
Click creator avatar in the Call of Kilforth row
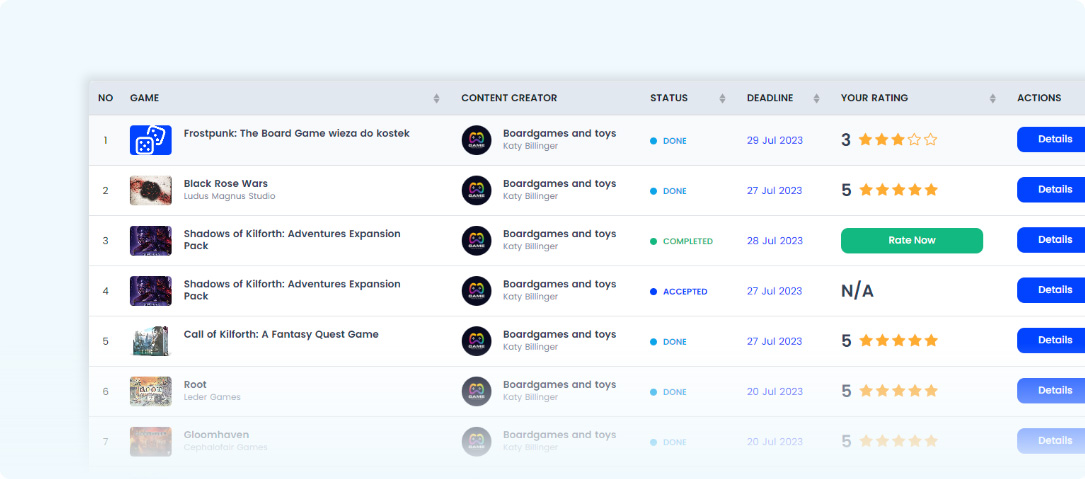pyautogui.click(x=476, y=341)
